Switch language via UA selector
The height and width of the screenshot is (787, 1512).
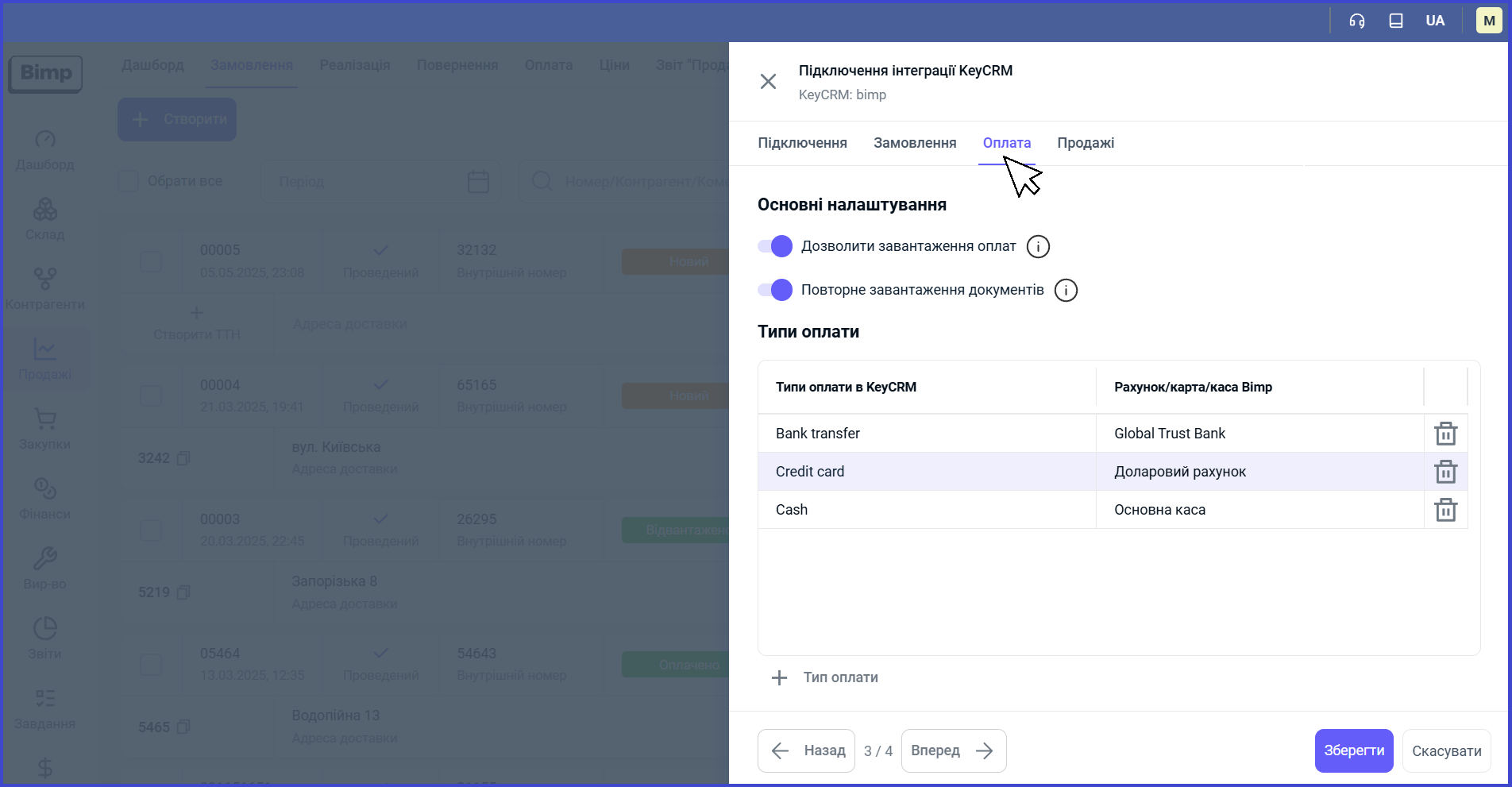point(1435,21)
